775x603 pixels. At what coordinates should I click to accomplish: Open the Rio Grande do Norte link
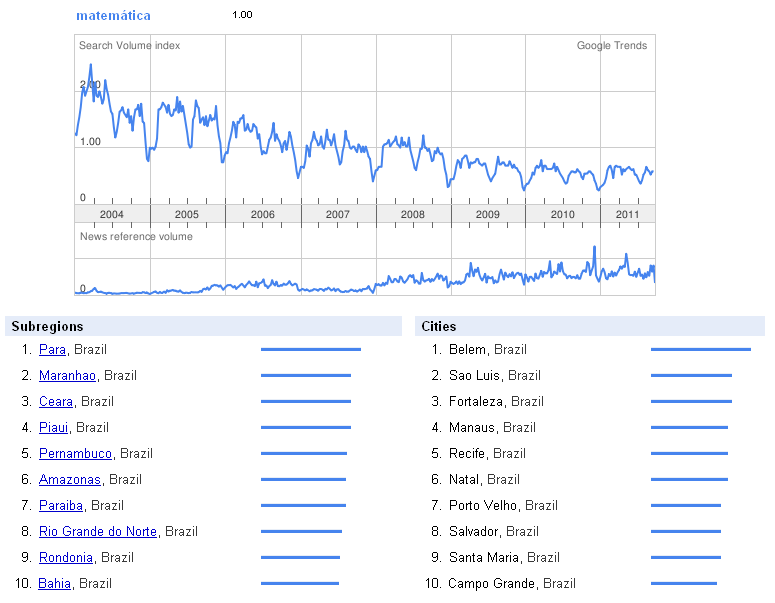[x=98, y=531]
